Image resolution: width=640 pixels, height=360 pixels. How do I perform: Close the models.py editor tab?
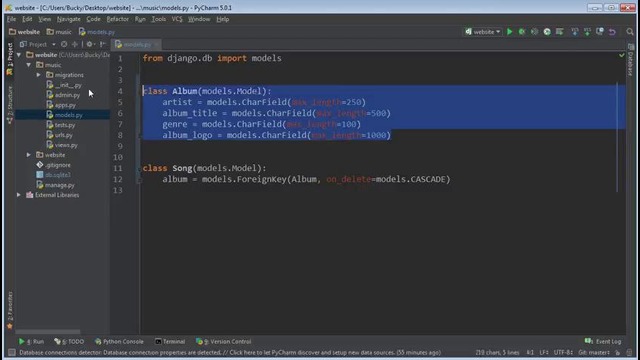[156, 44]
